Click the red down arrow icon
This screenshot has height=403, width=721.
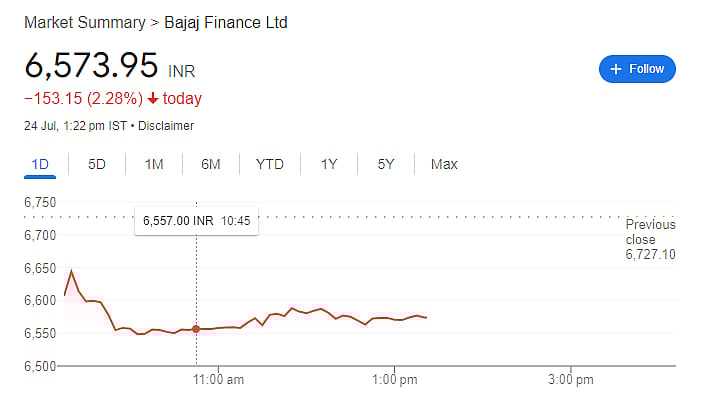[152, 98]
